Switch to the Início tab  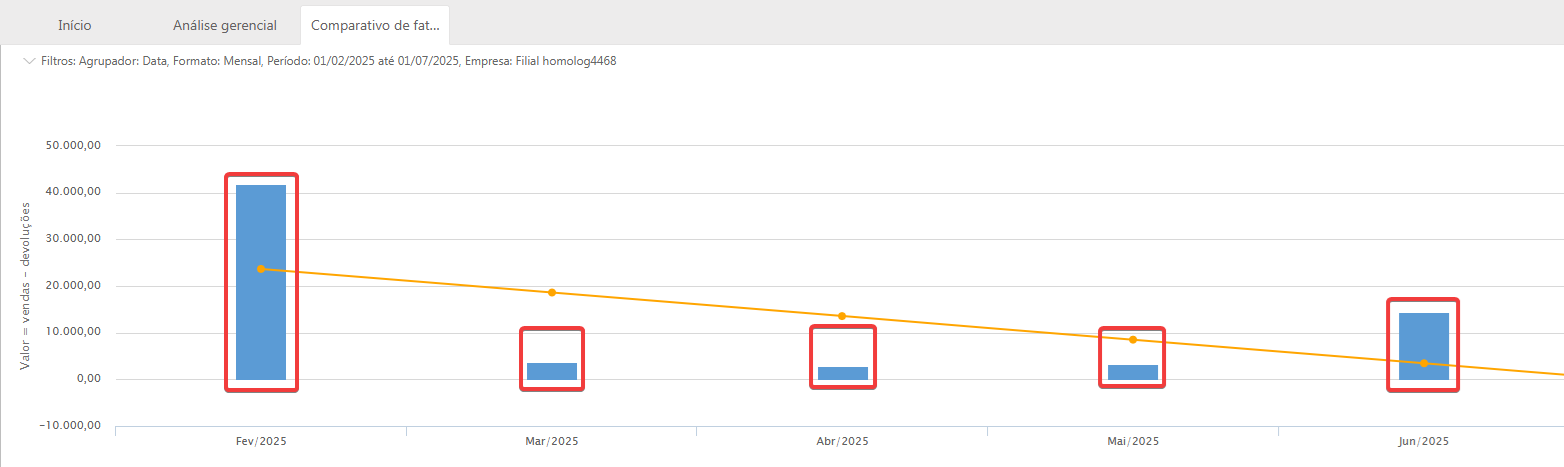(75, 25)
